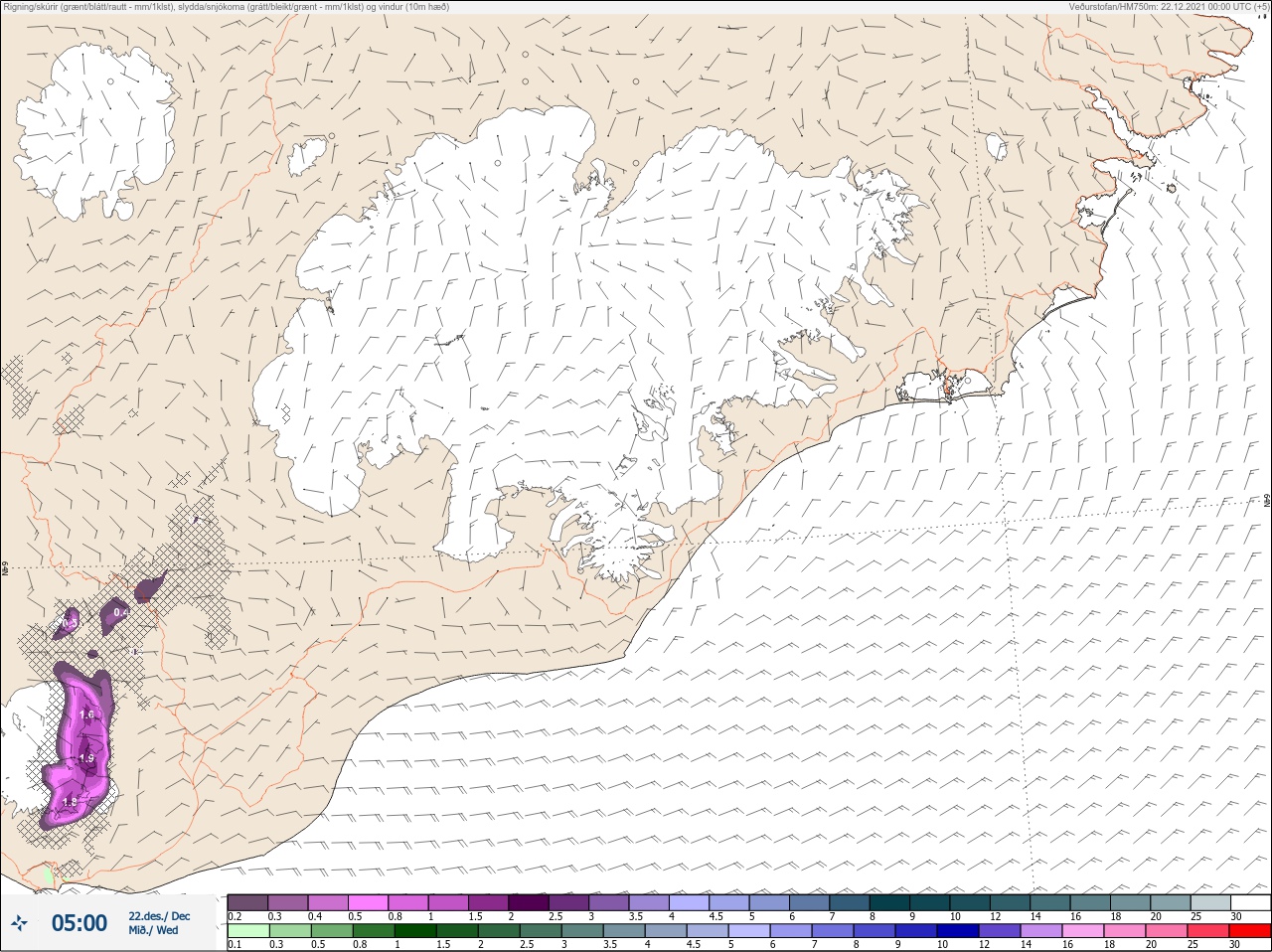Click the 1.9 precipitation value on the map

86,758
